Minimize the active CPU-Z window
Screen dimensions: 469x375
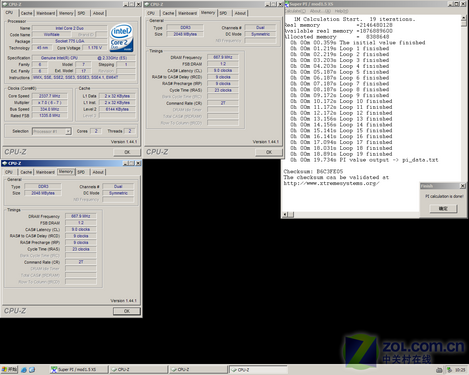point(125,163)
